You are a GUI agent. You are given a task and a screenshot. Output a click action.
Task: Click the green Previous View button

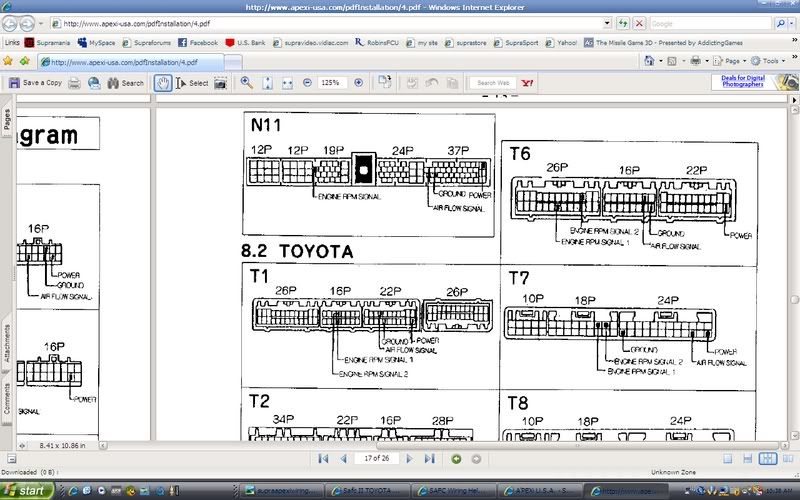456,459
